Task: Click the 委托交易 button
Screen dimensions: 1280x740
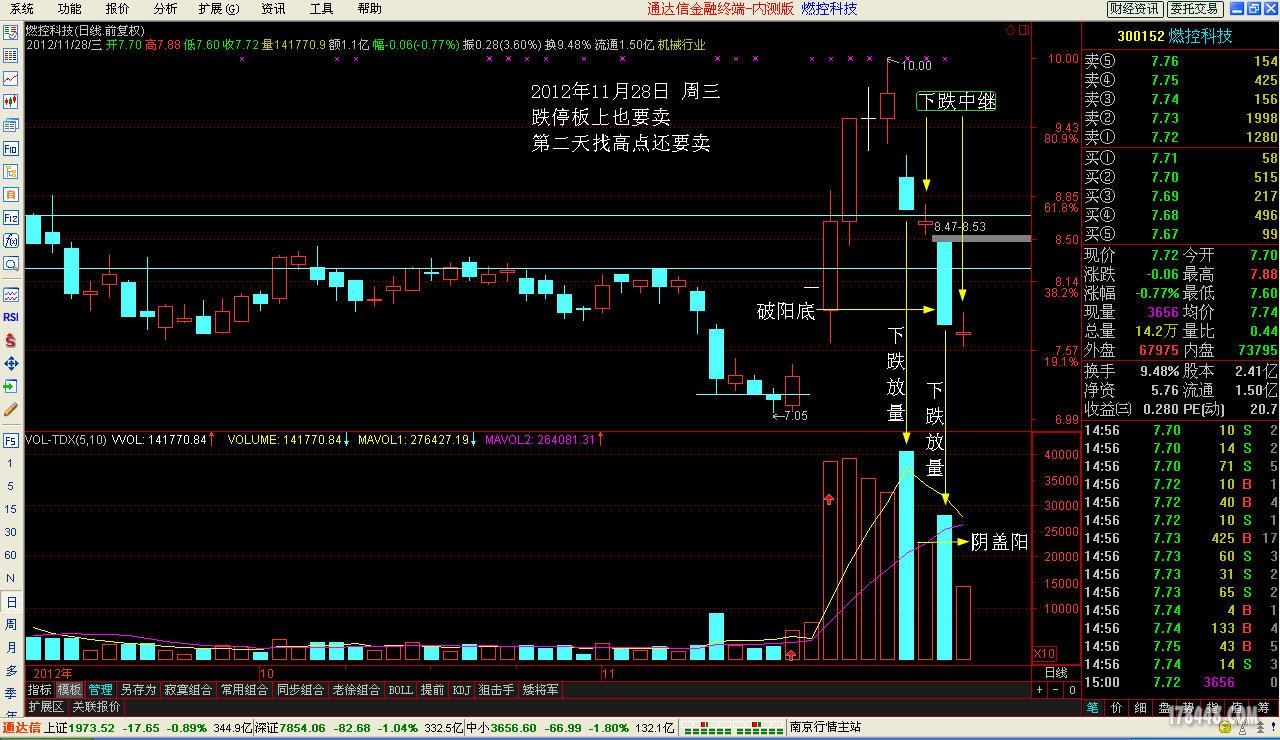Action: tap(1195, 9)
